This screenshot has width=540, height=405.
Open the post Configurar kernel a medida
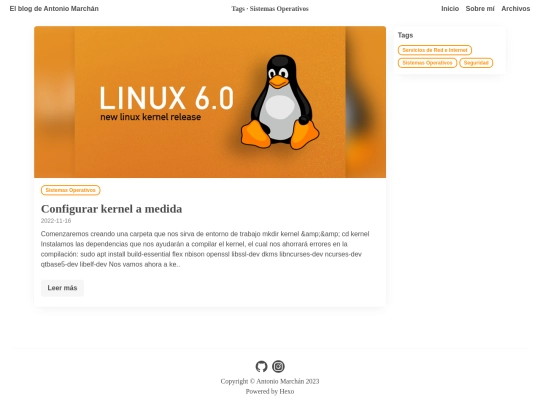pyautogui.click(x=112, y=209)
